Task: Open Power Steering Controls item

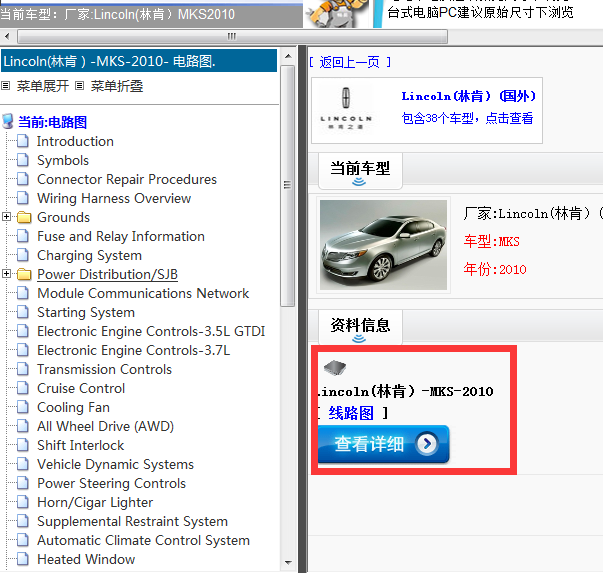Action: (x=112, y=483)
